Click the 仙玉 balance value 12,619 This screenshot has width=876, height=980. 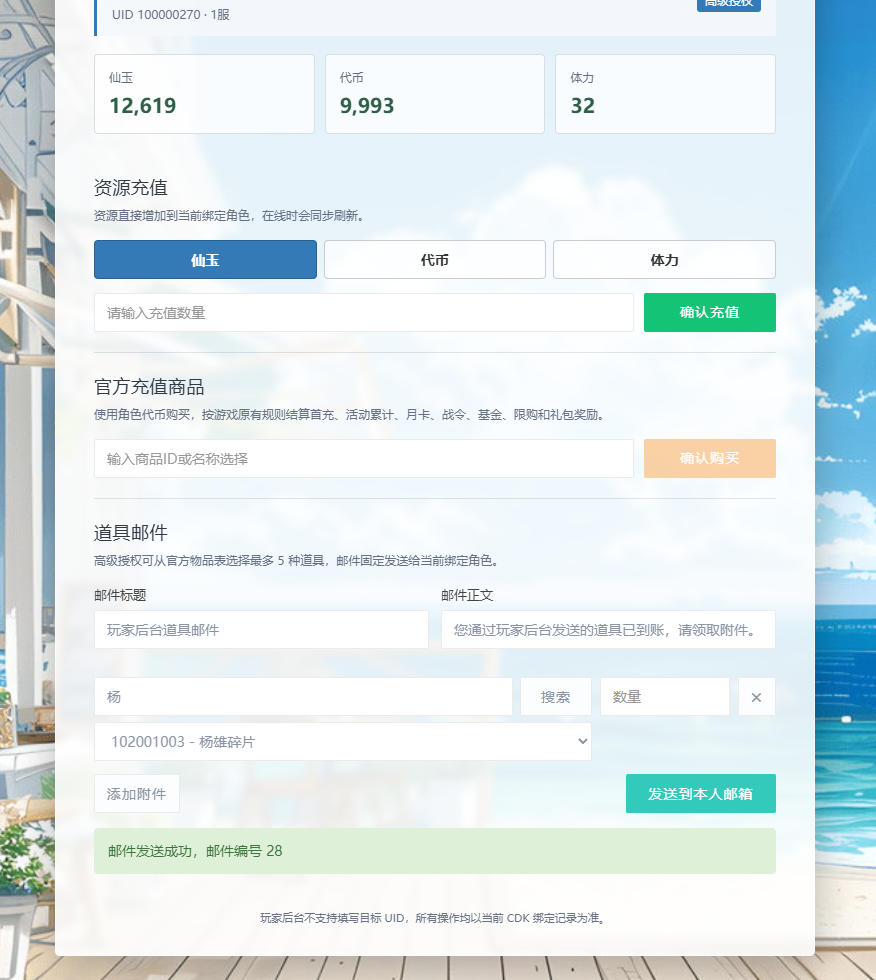(143, 106)
